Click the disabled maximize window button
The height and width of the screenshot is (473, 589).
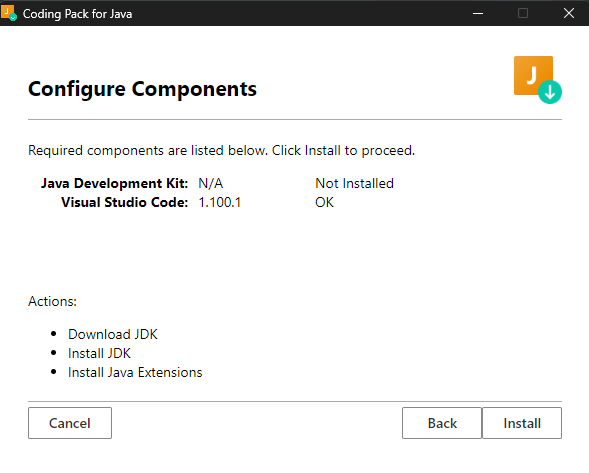523,14
